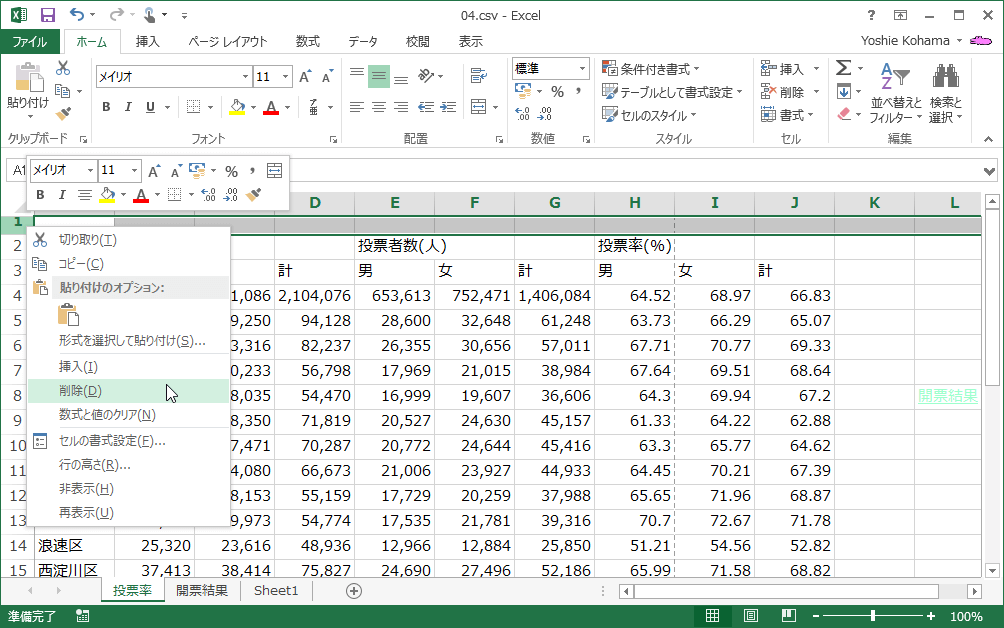
Task: Switch to Page Break Preview in status bar
Action: [x=789, y=616]
